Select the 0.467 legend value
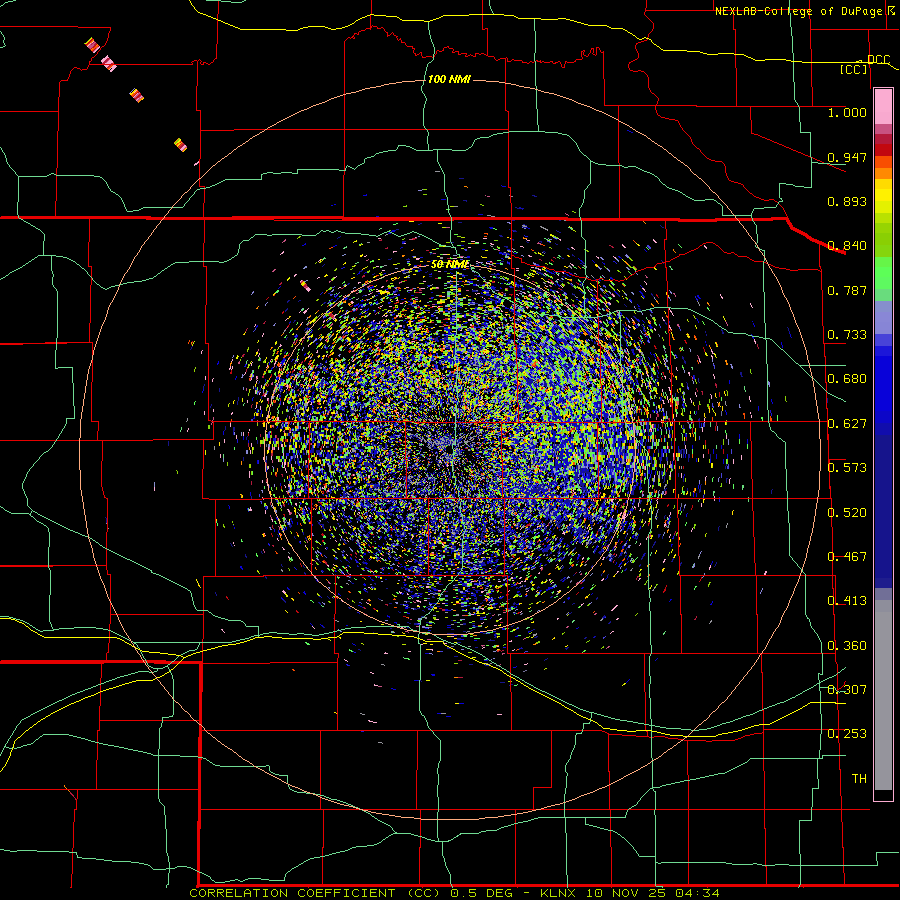 pyautogui.click(x=847, y=557)
